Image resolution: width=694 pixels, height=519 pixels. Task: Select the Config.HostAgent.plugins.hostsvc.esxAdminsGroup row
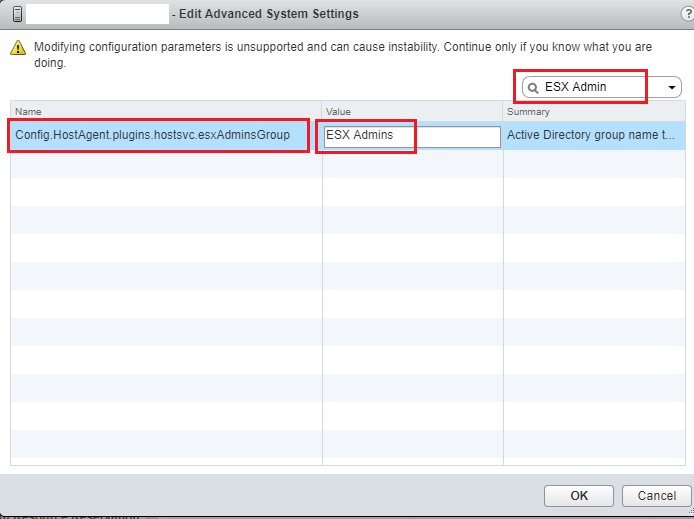pyautogui.click(x=160, y=135)
